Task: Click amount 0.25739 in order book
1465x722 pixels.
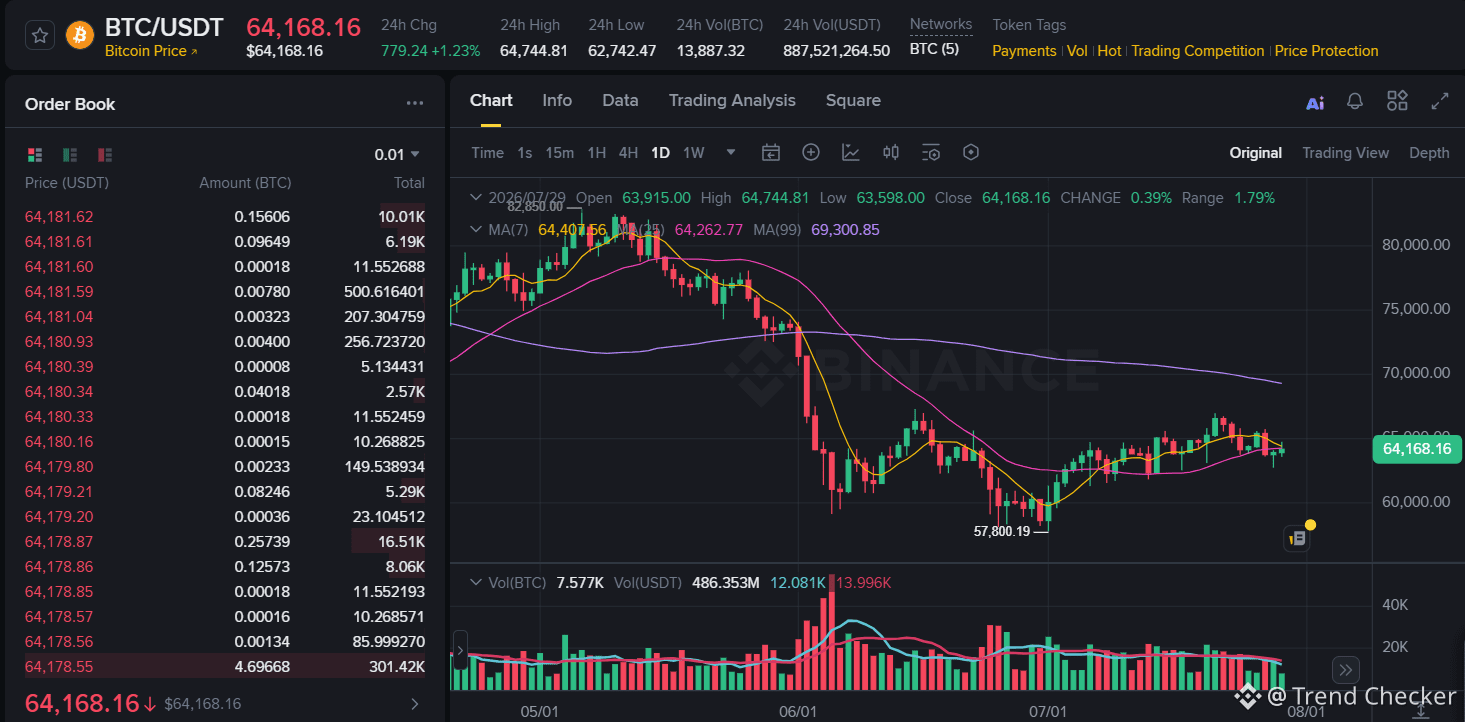Action: point(262,542)
